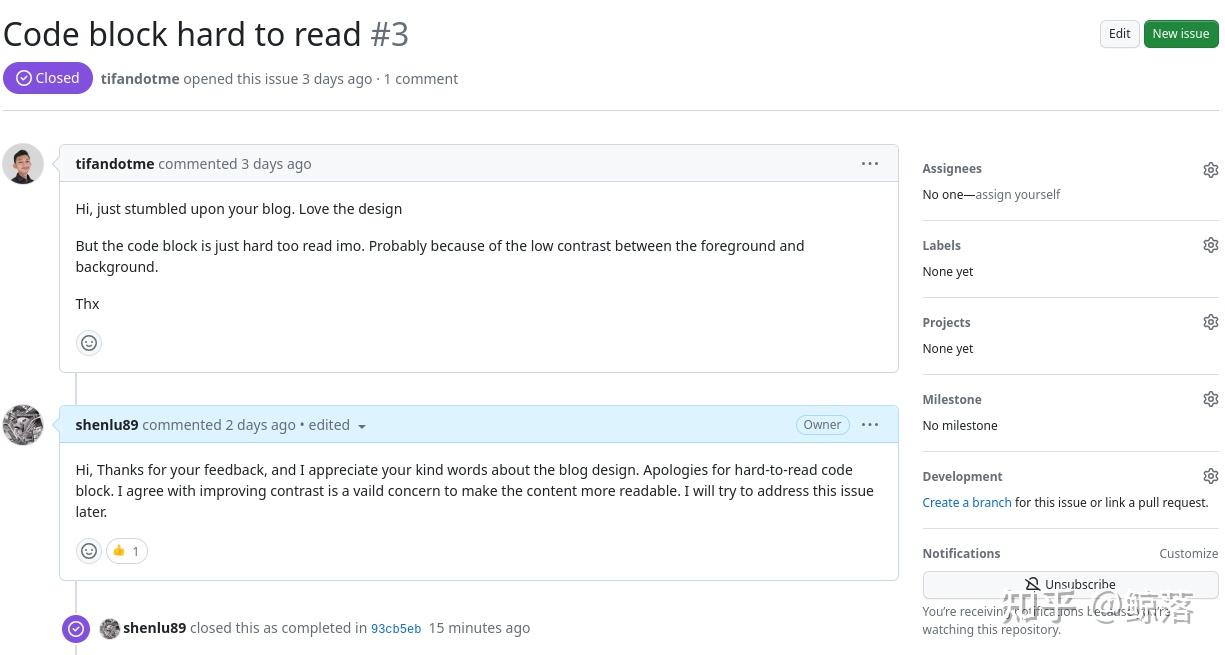Screen dimensions: 1225x655
Task: Toggle the thumbs-up reaction on shenlu89's comment
Action: pos(126,551)
